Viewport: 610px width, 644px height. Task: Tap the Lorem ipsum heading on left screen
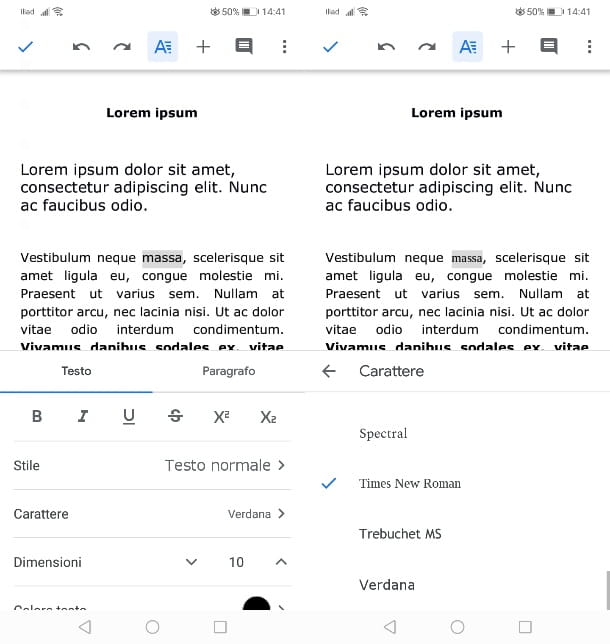click(152, 113)
